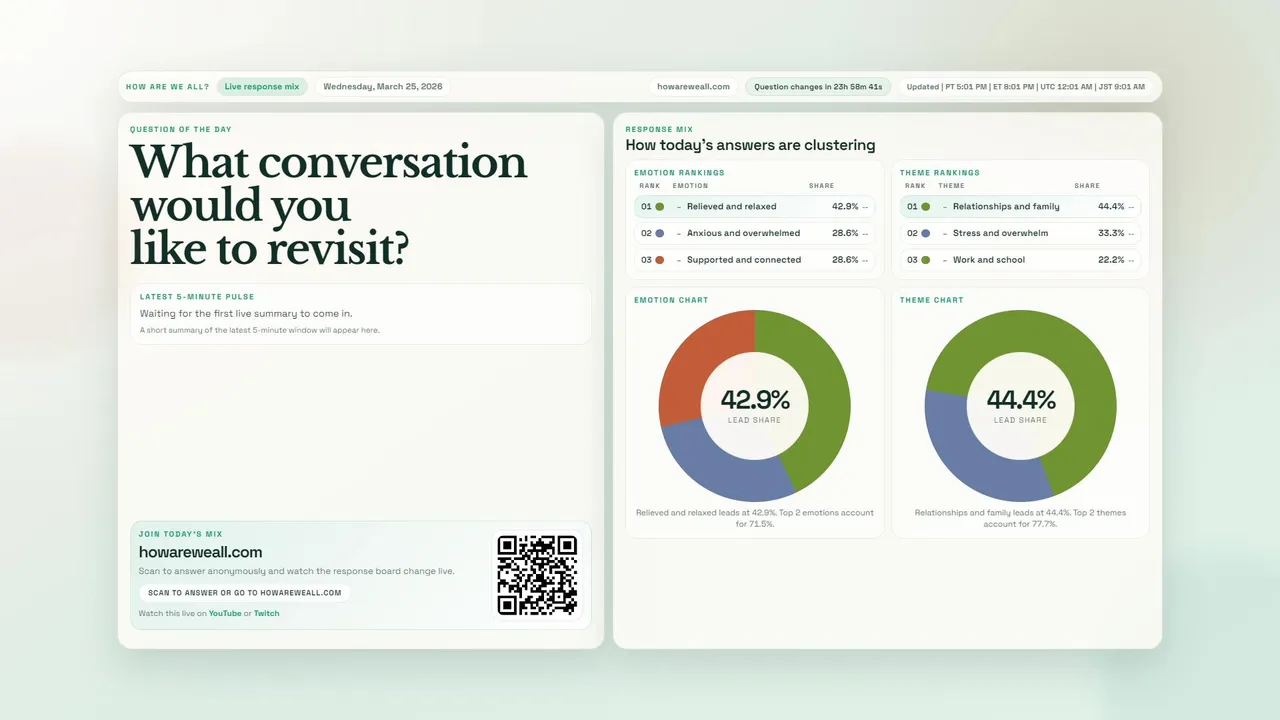The image size is (1280, 720).
Task: Click green dot beside Relieved and relaxed
Action: (x=660, y=207)
